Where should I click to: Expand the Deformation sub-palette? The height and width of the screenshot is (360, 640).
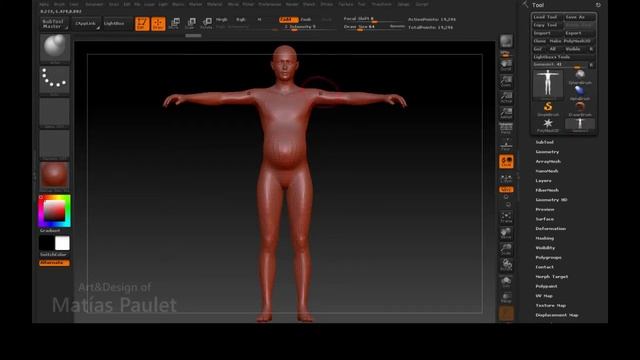[551, 229]
